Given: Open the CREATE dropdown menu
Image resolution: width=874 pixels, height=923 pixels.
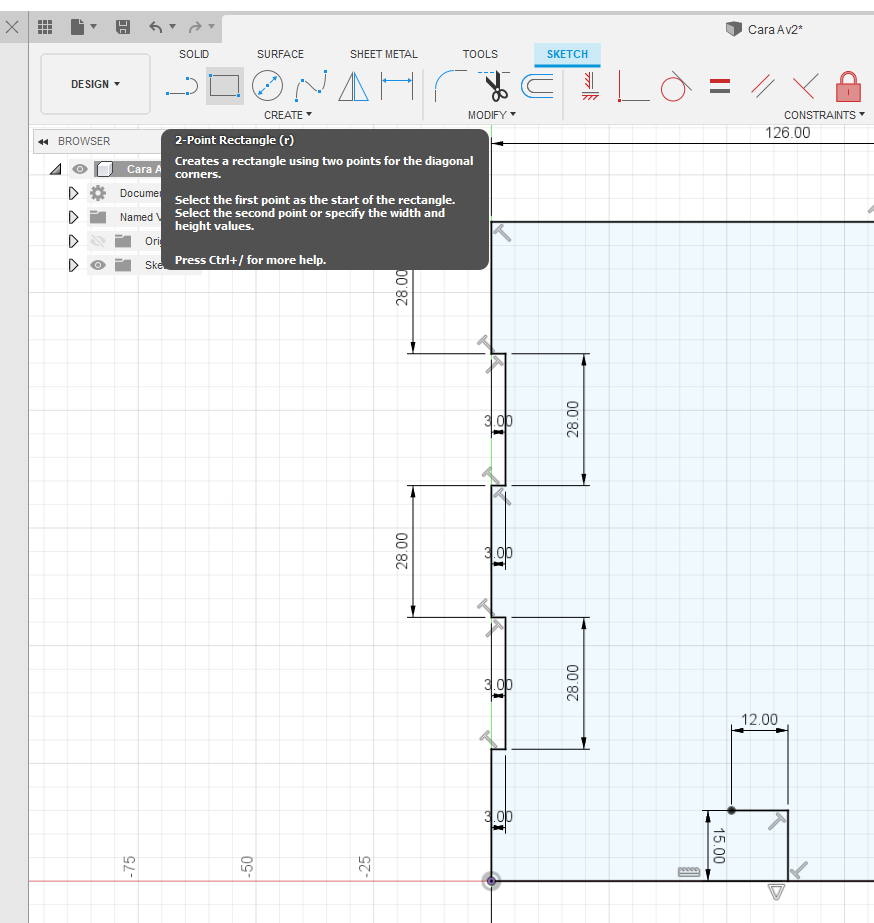Looking at the screenshot, I should click(x=288, y=115).
